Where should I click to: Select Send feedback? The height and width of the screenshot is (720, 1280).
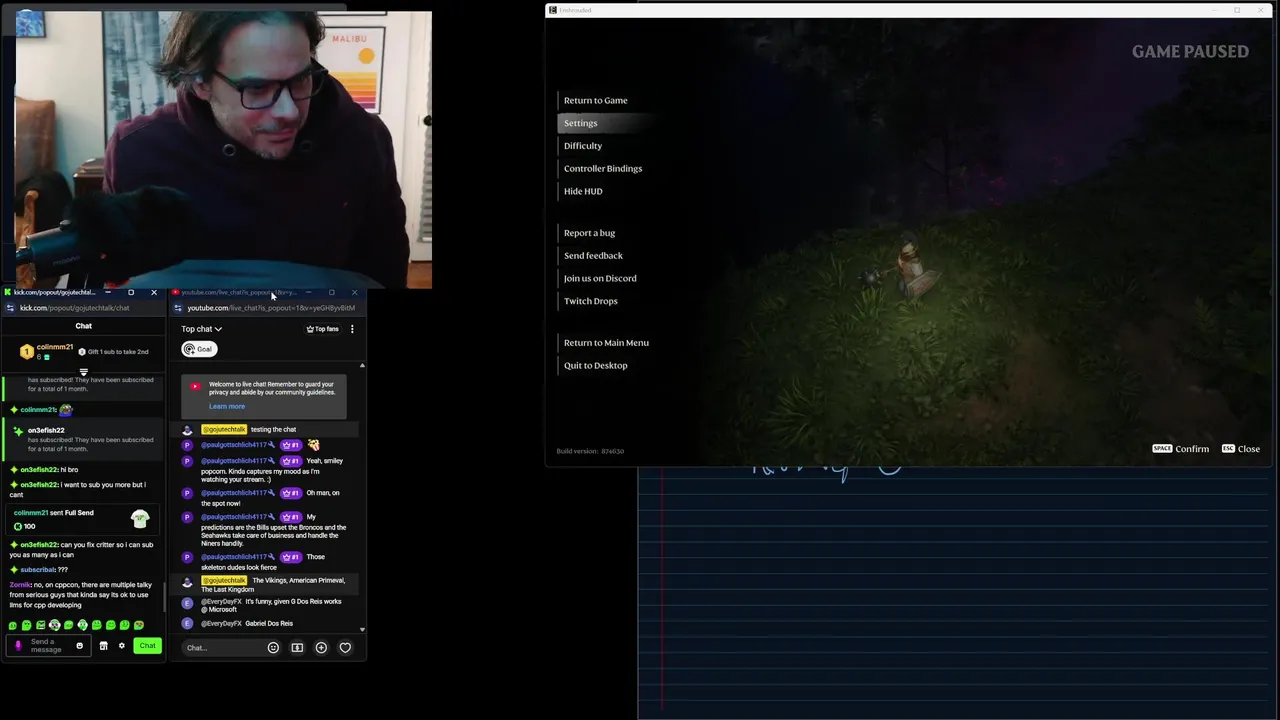click(593, 256)
